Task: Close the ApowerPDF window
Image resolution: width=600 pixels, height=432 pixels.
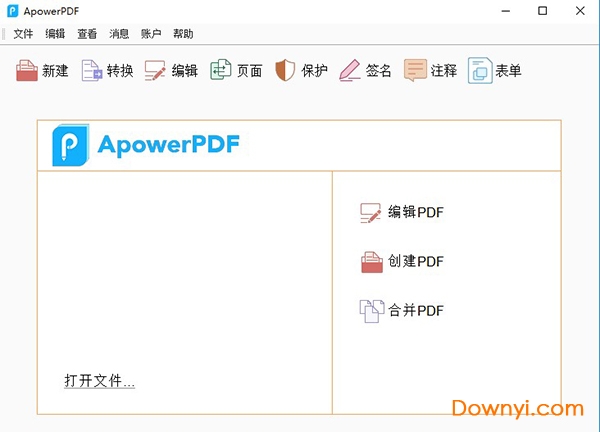Action: (x=580, y=11)
